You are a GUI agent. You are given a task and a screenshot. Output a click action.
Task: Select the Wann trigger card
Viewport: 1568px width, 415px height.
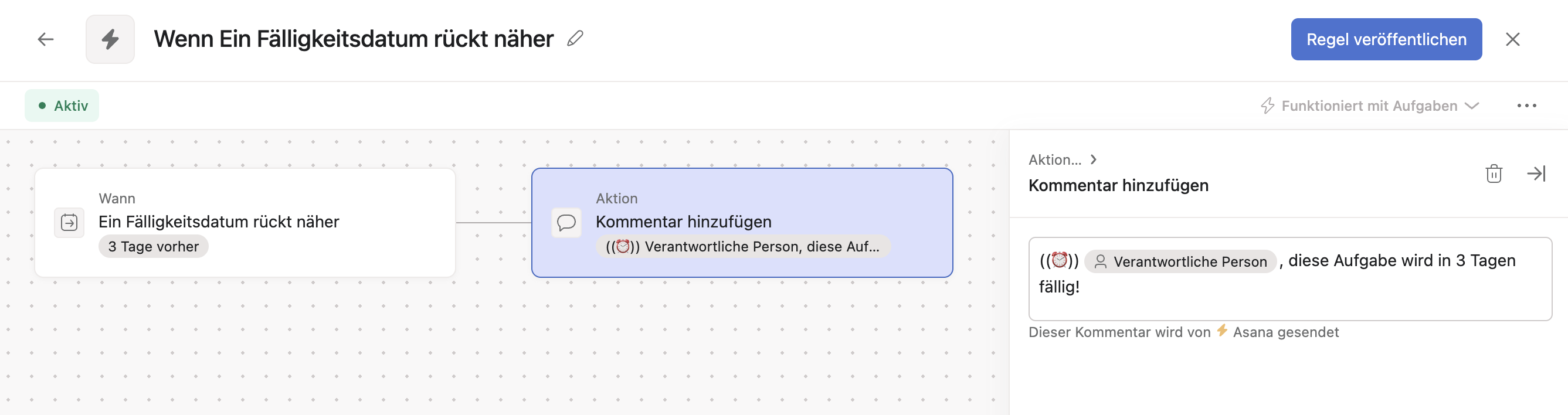(x=245, y=223)
